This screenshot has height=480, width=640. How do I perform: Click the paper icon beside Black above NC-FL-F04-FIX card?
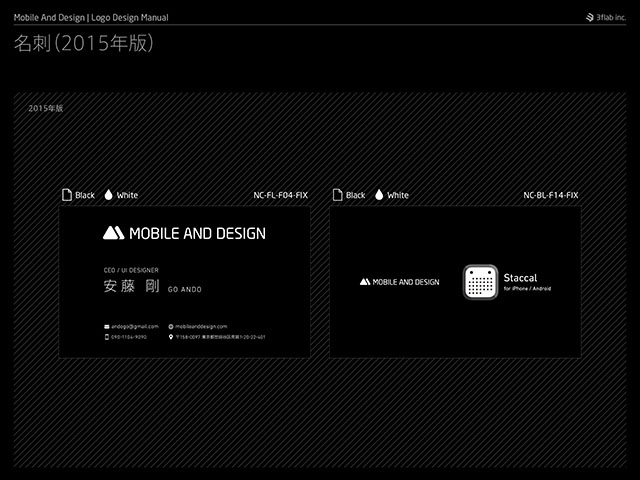coord(67,195)
